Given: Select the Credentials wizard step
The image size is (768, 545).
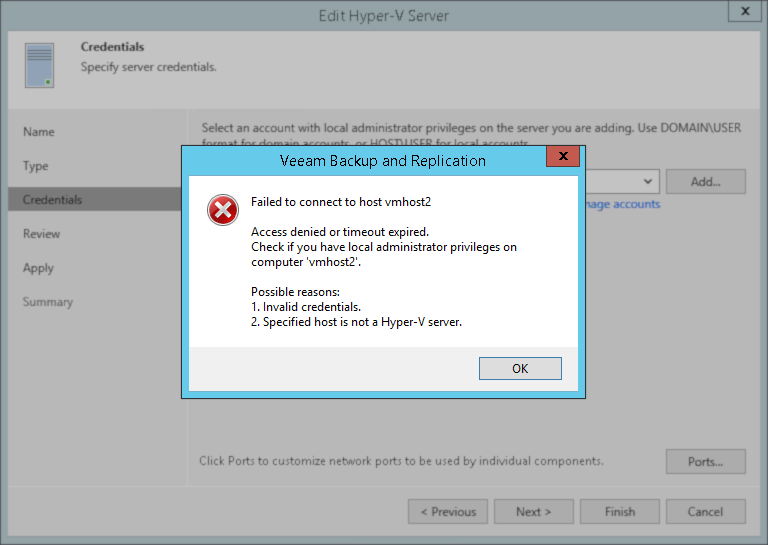Looking at the screenshot, I should point(95,199).
